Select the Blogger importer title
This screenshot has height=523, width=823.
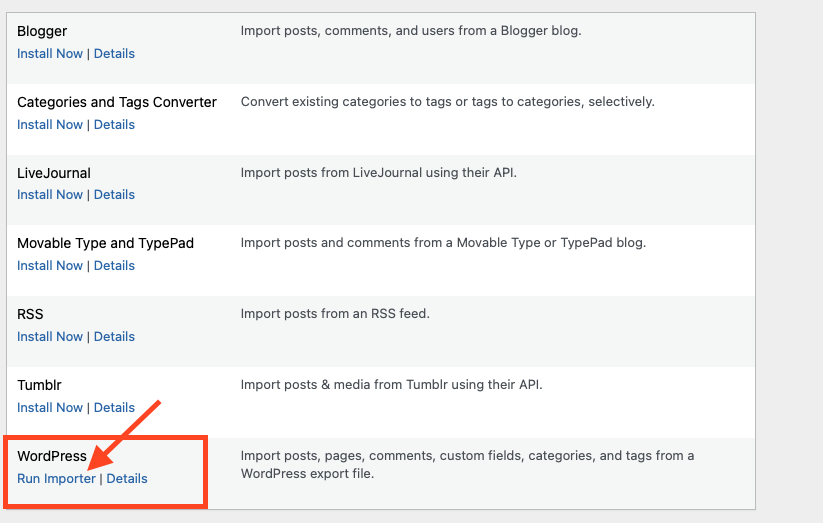[x=42, y=32]
